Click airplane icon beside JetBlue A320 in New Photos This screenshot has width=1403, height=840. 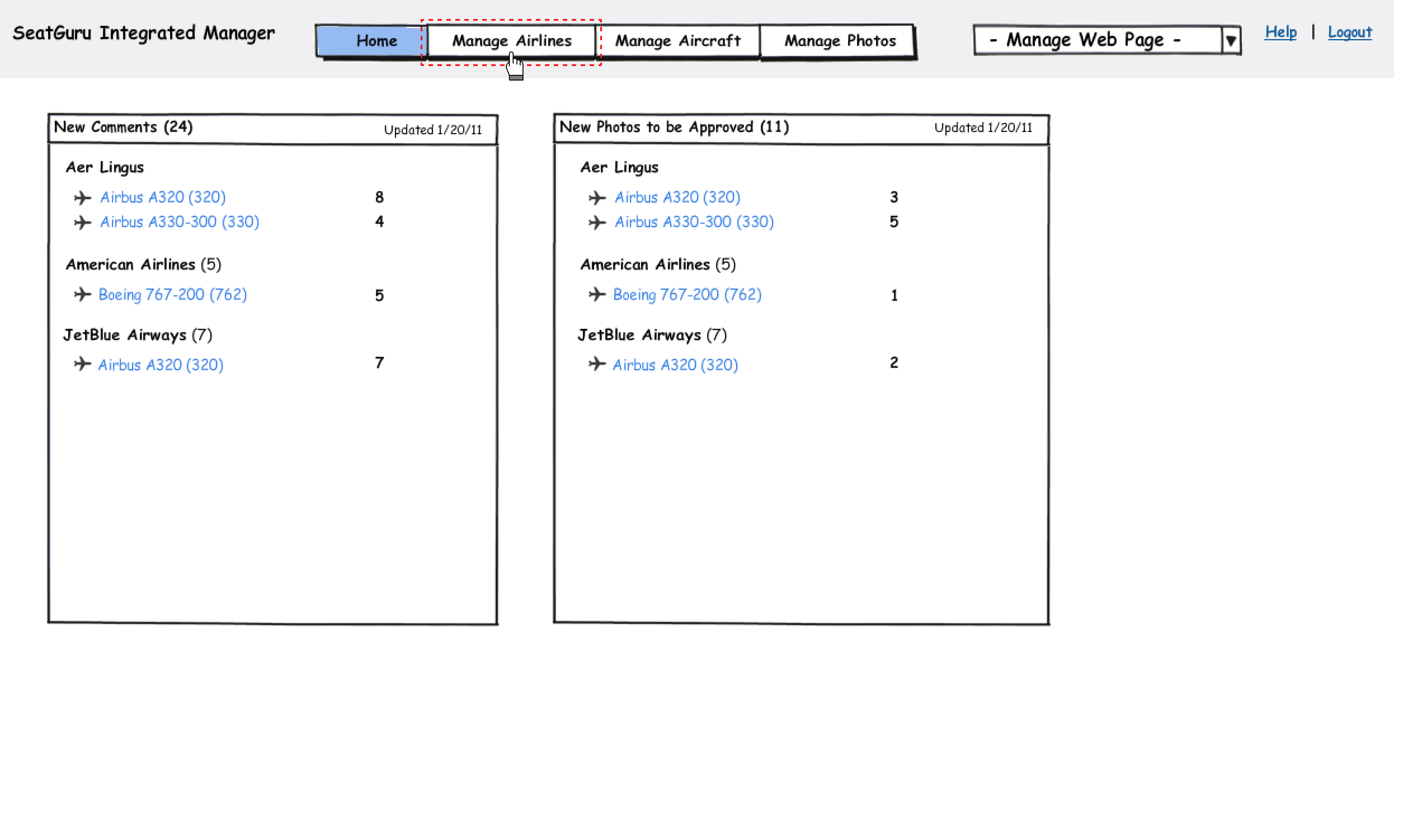click(x=597, y=364)
